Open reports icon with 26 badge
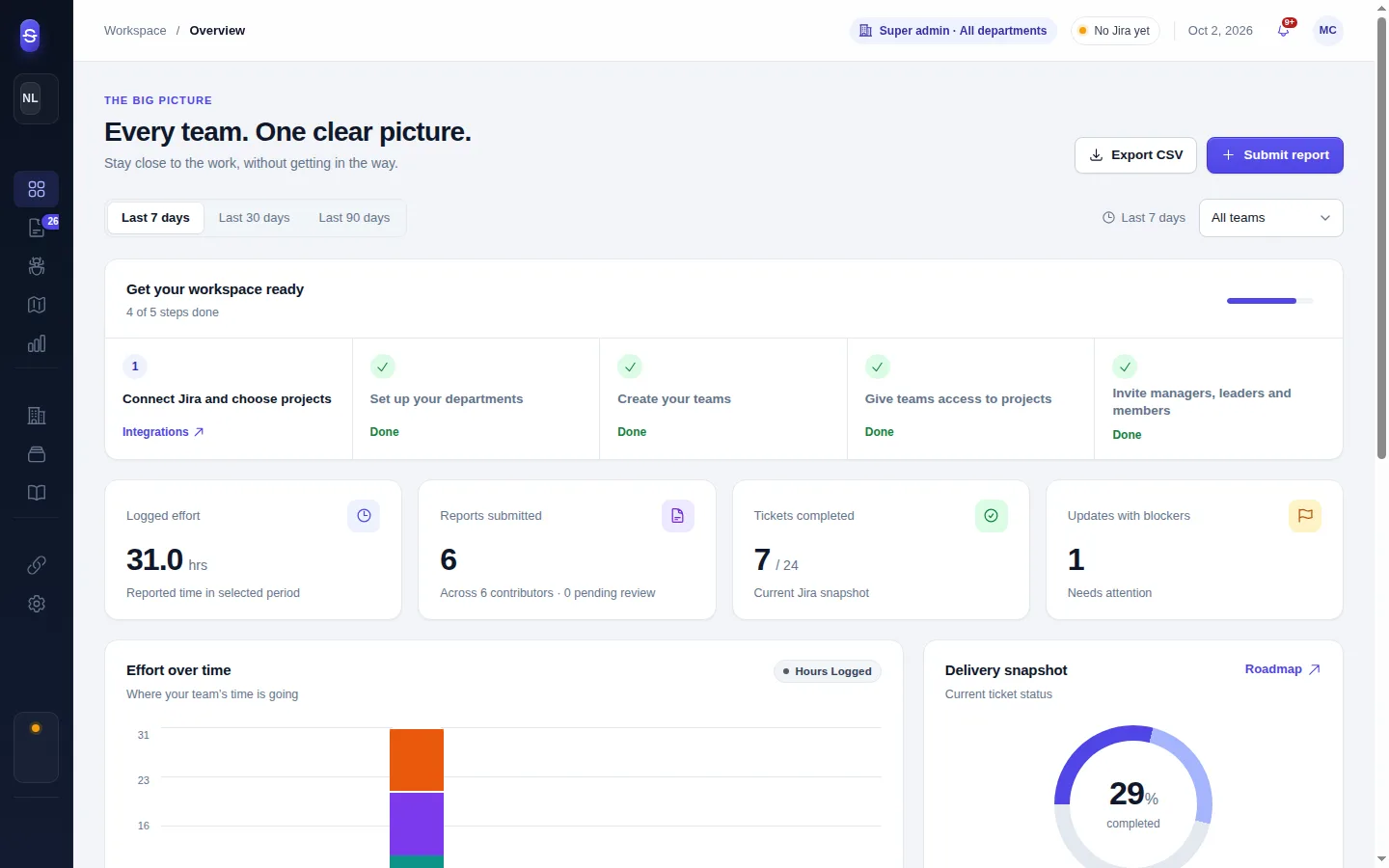The width and height of the screenshot is (1389, 868). click(x=37, y=228)
